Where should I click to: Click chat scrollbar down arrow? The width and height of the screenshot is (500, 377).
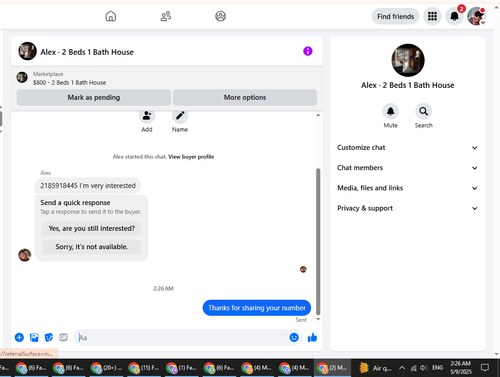[318, 319]
